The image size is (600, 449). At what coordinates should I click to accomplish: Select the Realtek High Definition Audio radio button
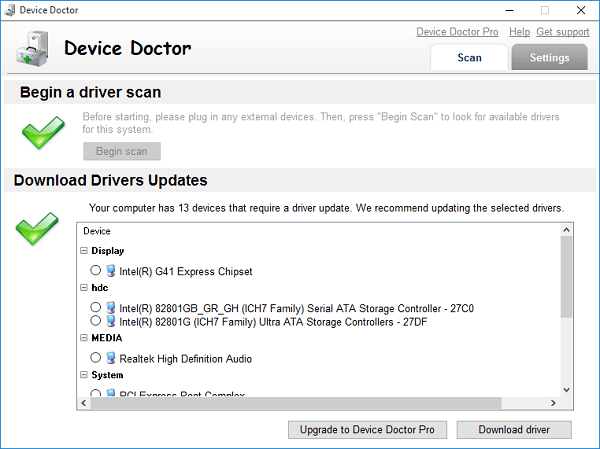pos(95,358)
